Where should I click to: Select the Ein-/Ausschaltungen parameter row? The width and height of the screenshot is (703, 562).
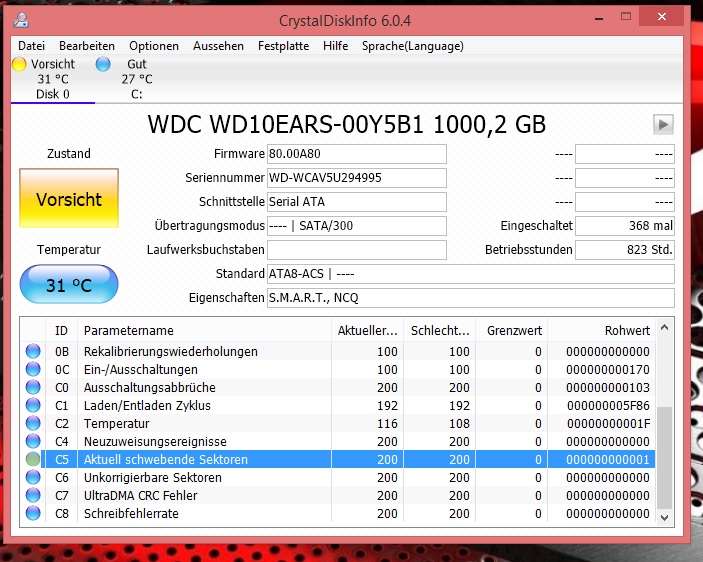(x=338, y=369)
